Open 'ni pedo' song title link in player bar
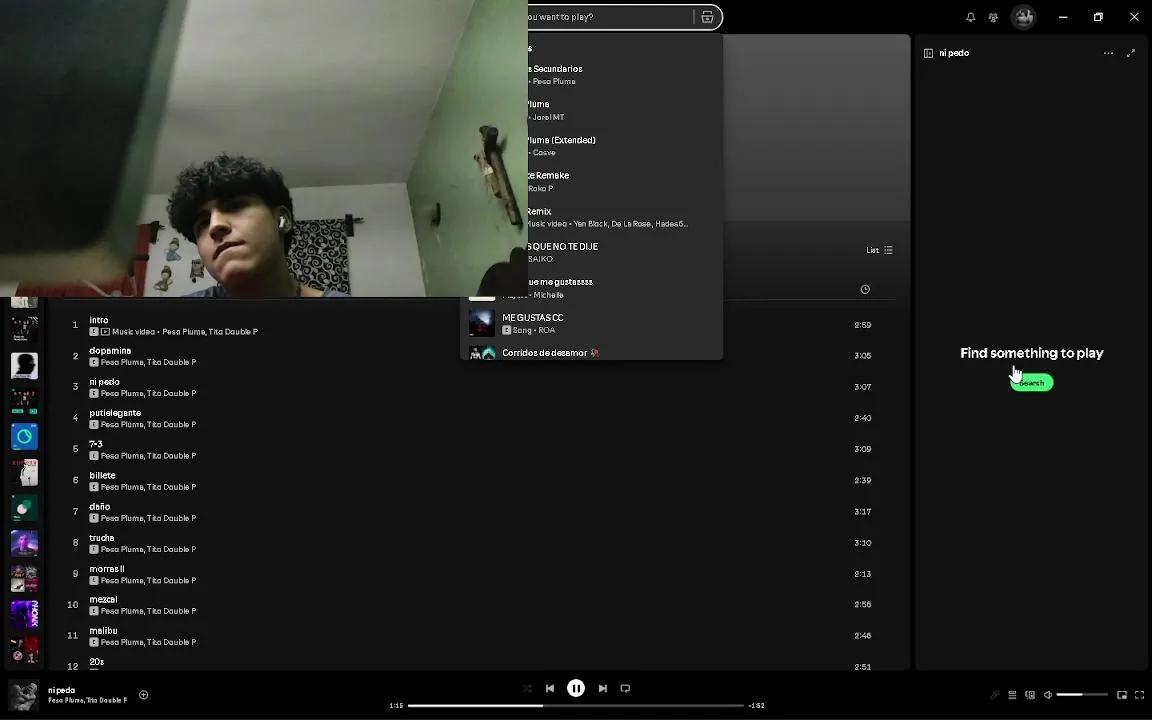Screen dimensions: 1152x720 pyautogui.click(x=62, y=690)
